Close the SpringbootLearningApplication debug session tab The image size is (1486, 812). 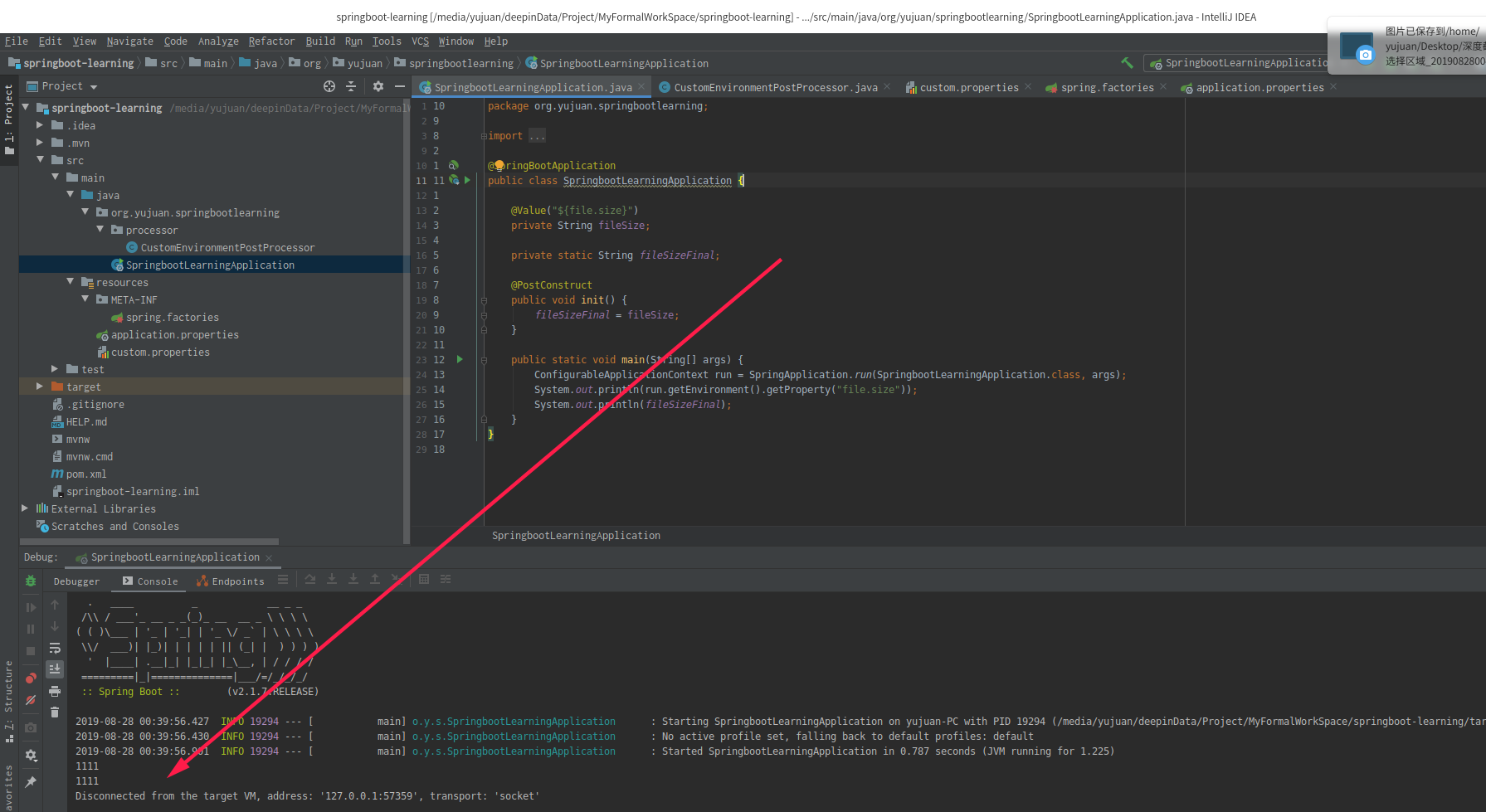coord(269,557)
